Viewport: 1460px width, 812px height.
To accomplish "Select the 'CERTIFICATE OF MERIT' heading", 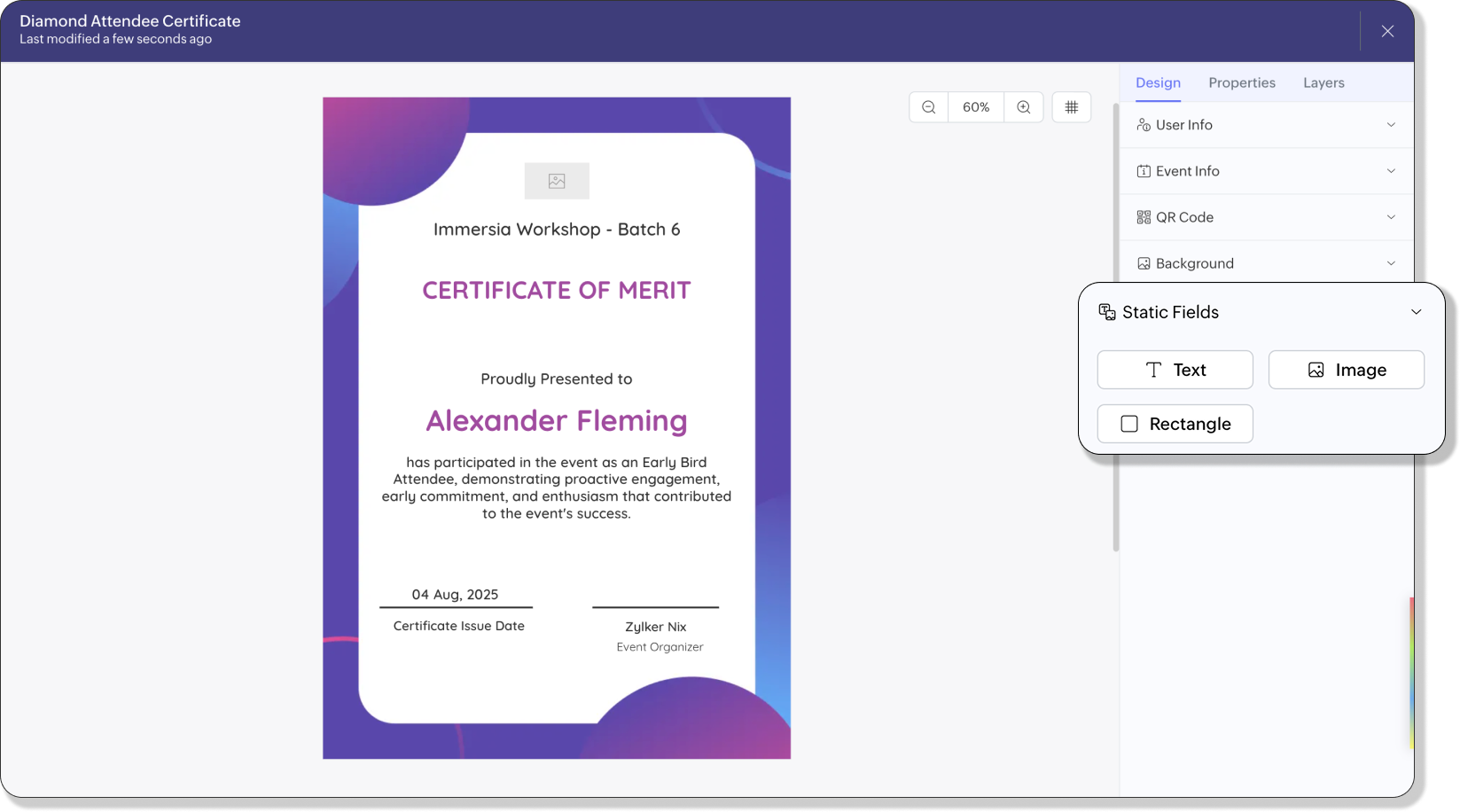I will click(557, 290).
